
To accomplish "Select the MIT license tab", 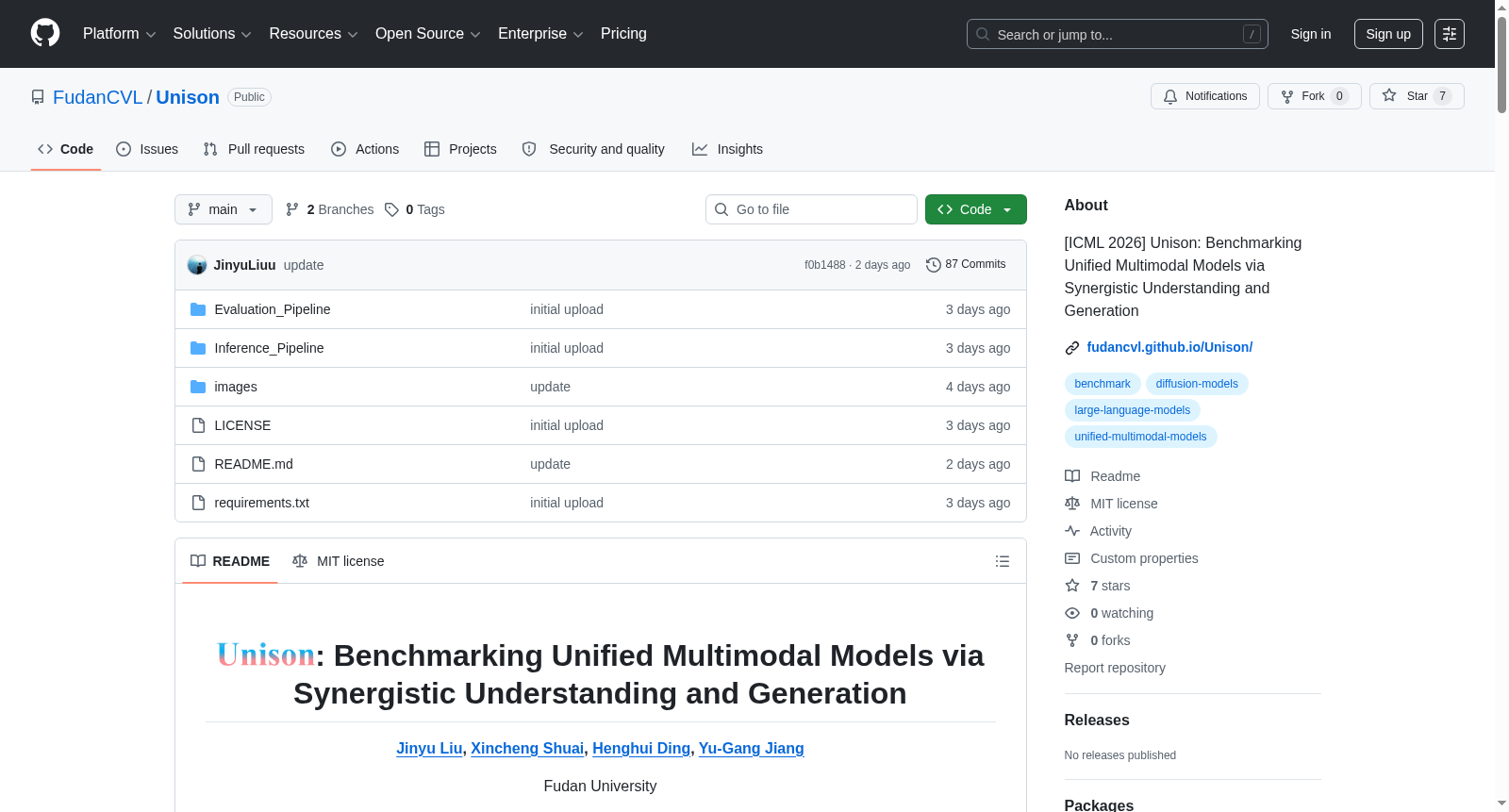I will click(x=339, y=561).
